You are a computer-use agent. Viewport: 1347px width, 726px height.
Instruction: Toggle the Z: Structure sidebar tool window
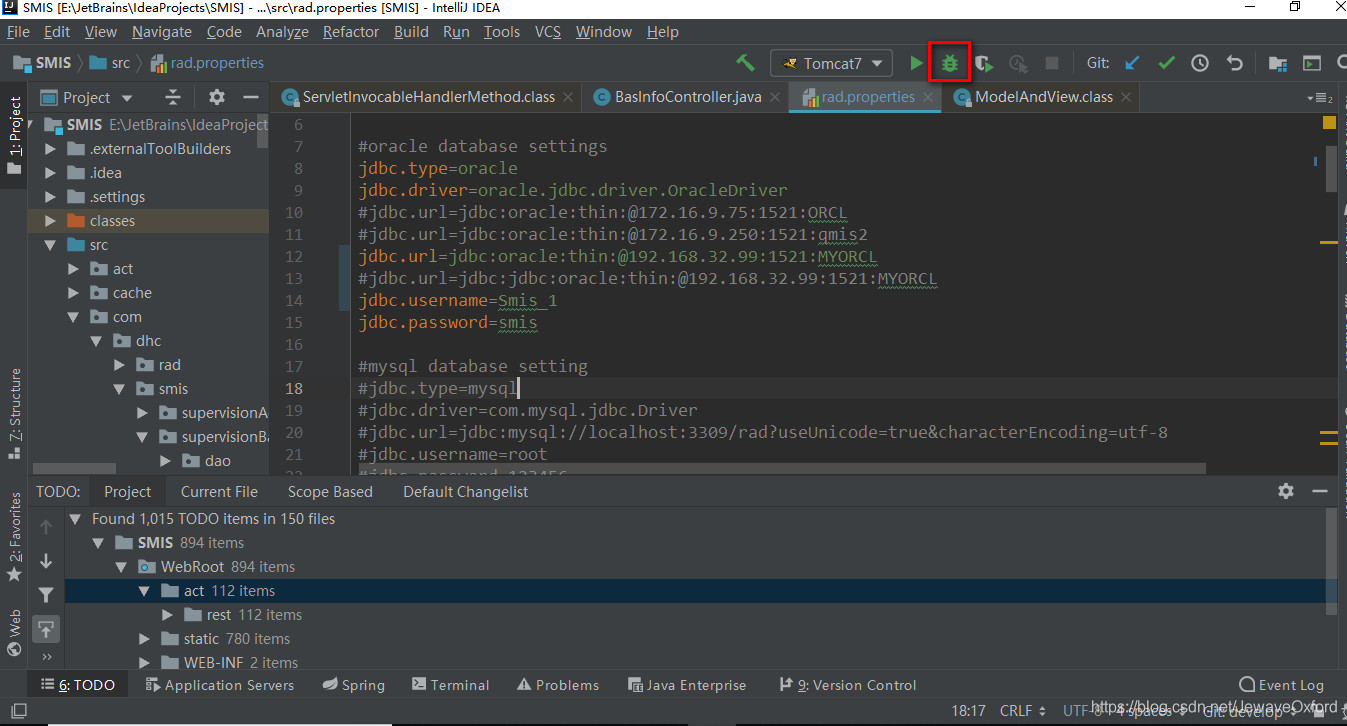tap(14, 414)
